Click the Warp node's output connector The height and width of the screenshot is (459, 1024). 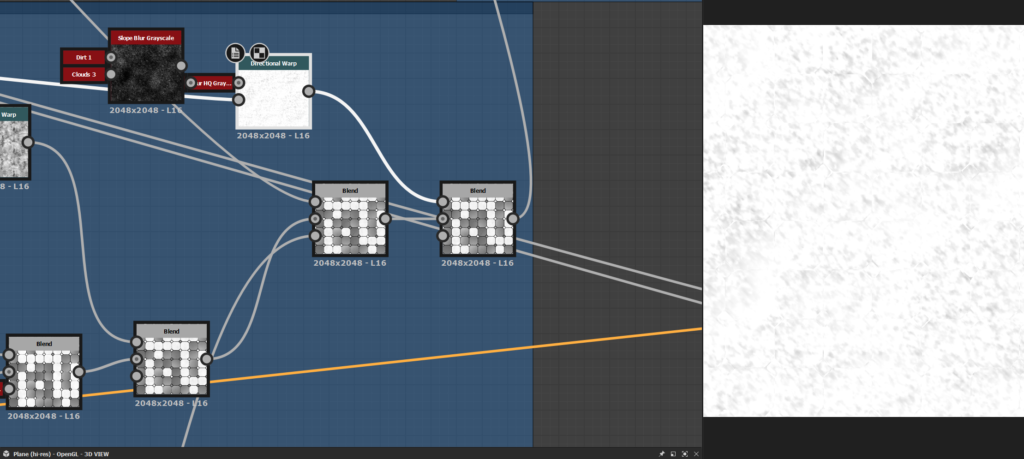pos(28,142)
